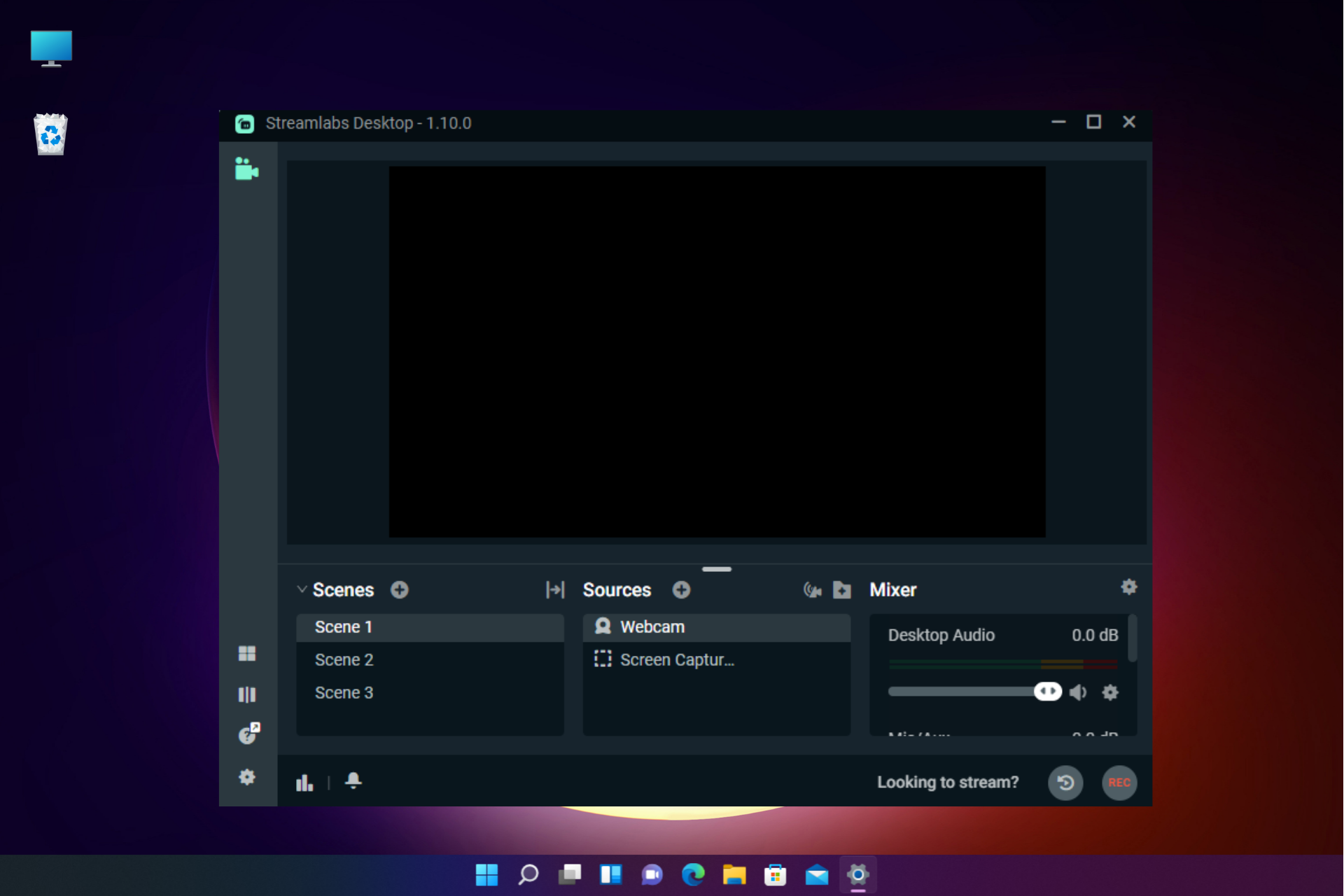Add a new scene with plus icon
Image resolution: width=1344 pixels, height=896 pixels.
pyautogui.click(x=400, y=590)
